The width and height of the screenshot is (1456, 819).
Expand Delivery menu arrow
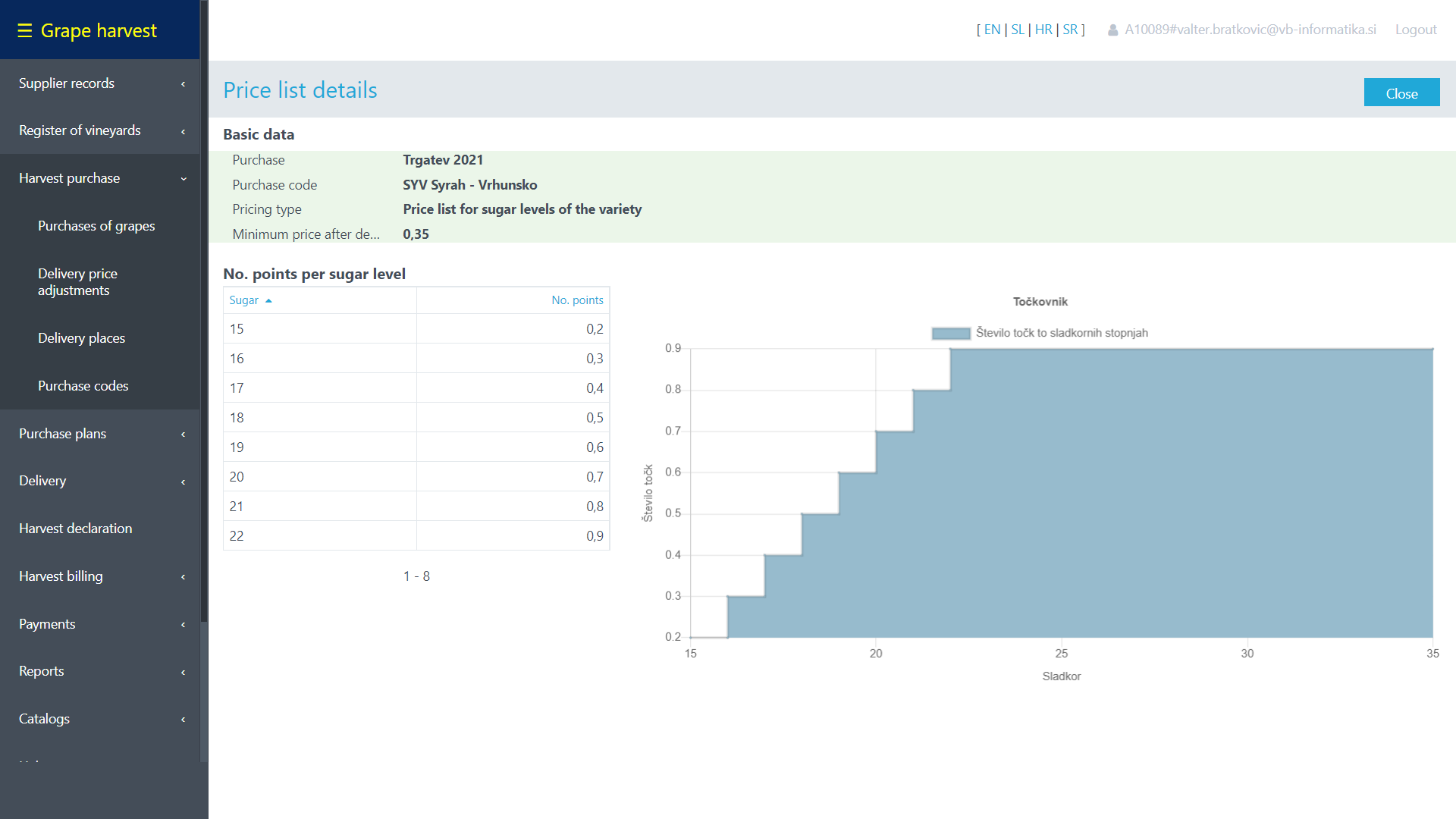pyautogui.click(x=183, y=482)
